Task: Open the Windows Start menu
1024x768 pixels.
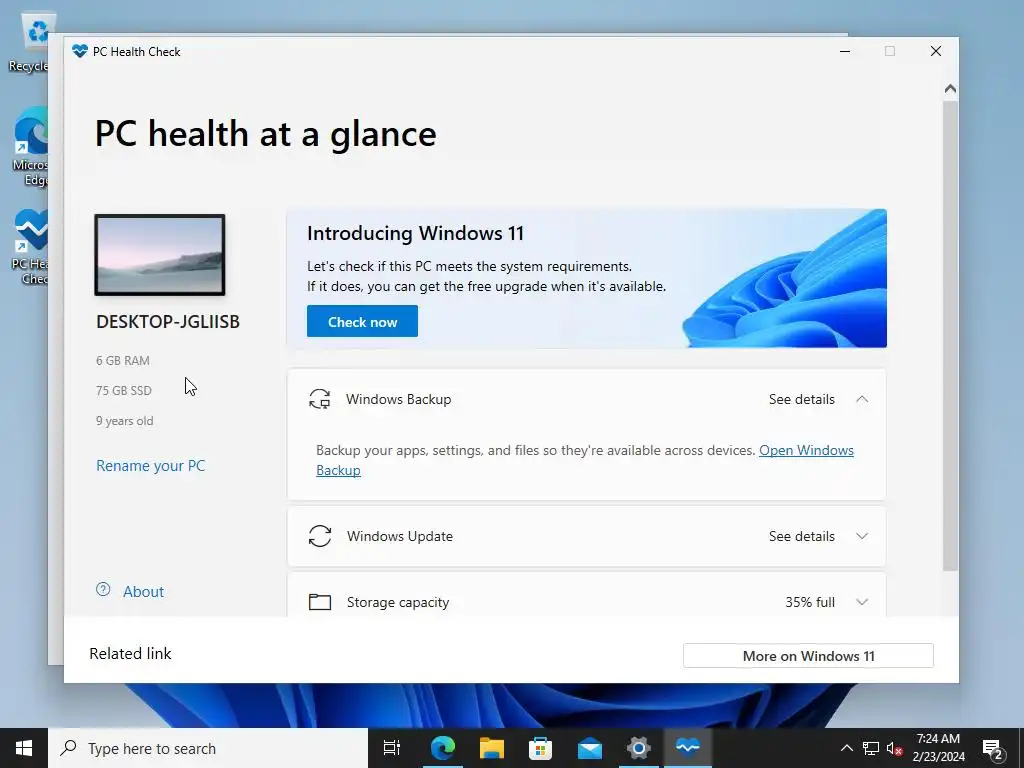Action: click(24, 748)
